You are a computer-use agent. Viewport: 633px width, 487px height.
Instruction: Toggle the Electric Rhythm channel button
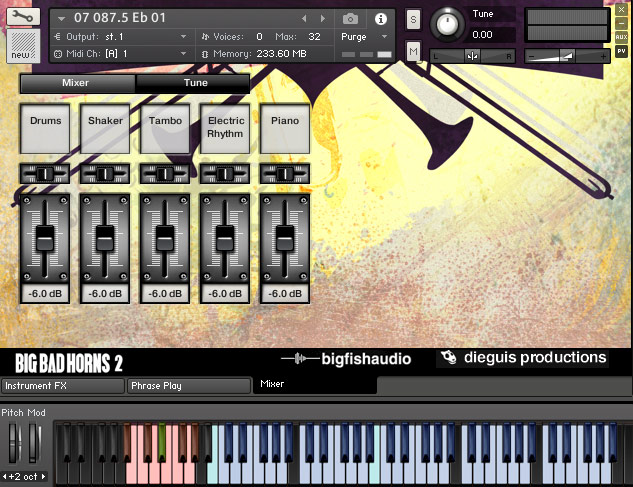225,128
